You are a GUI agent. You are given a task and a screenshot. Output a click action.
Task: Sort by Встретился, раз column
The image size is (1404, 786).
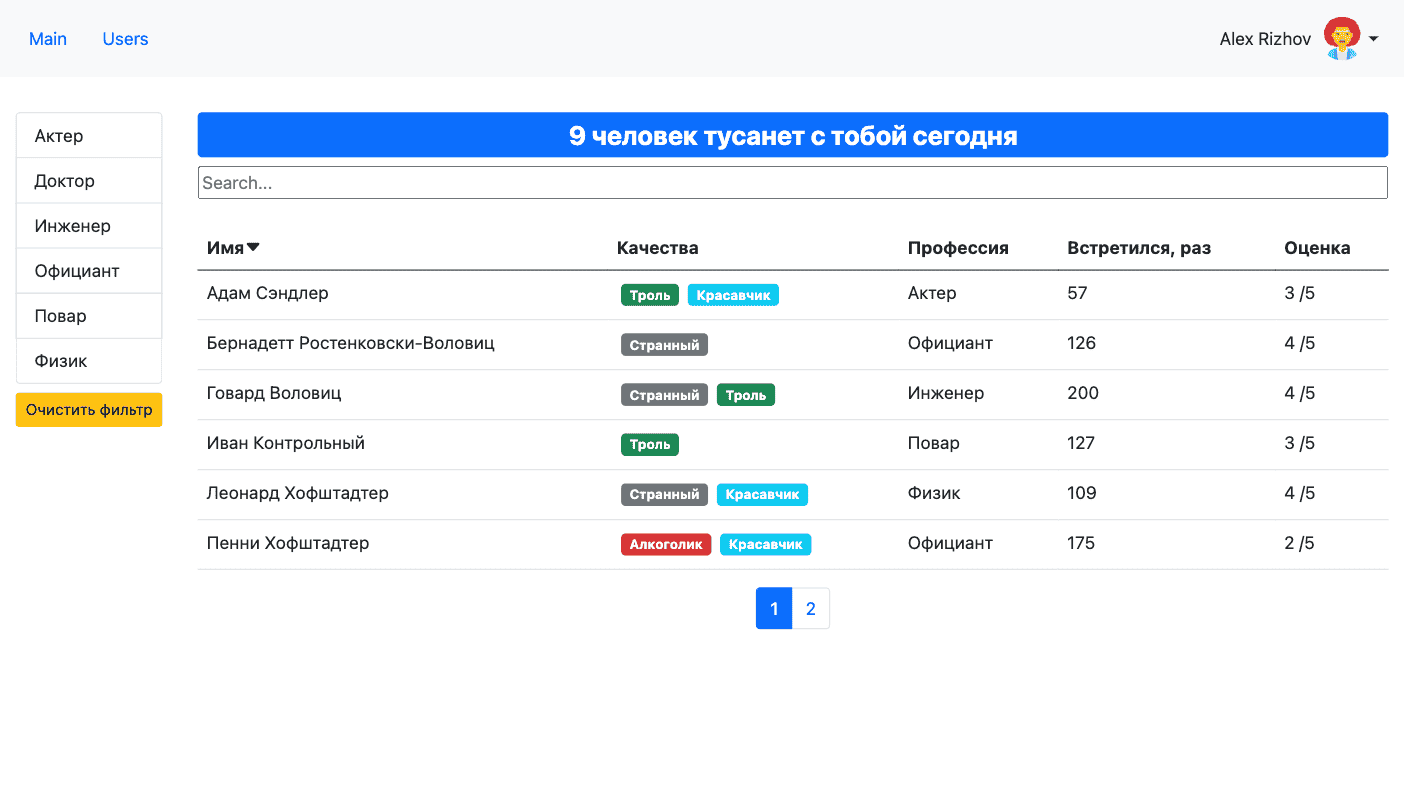(1138, 248)
